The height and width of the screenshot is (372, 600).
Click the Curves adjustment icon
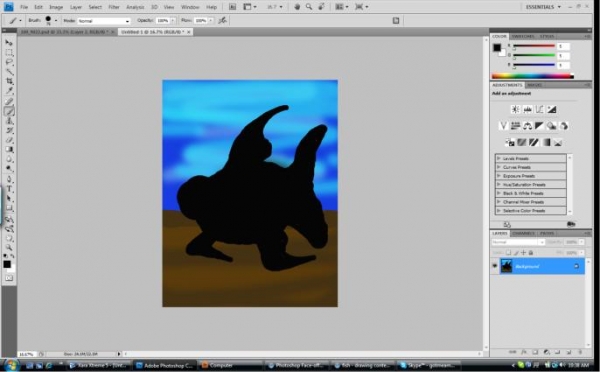pyautogui.click(x=540, y=109)
